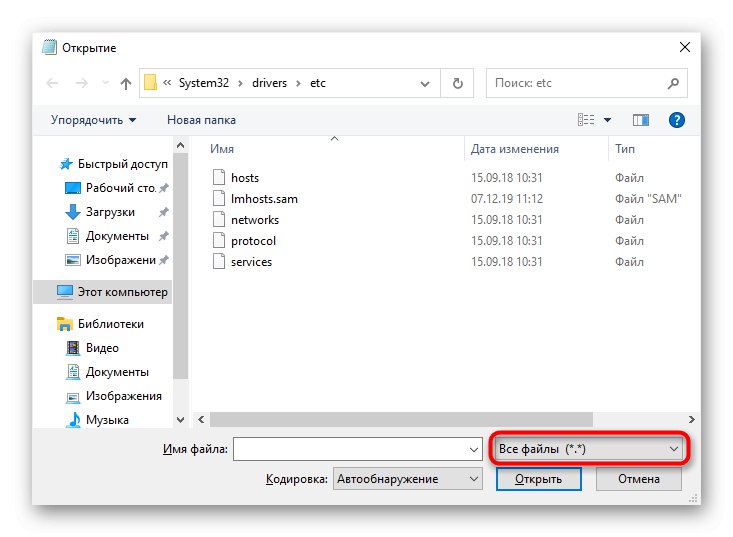Click the search magnifier icon
This screenshot has height=537, width=733.
[x=673, y=83]
